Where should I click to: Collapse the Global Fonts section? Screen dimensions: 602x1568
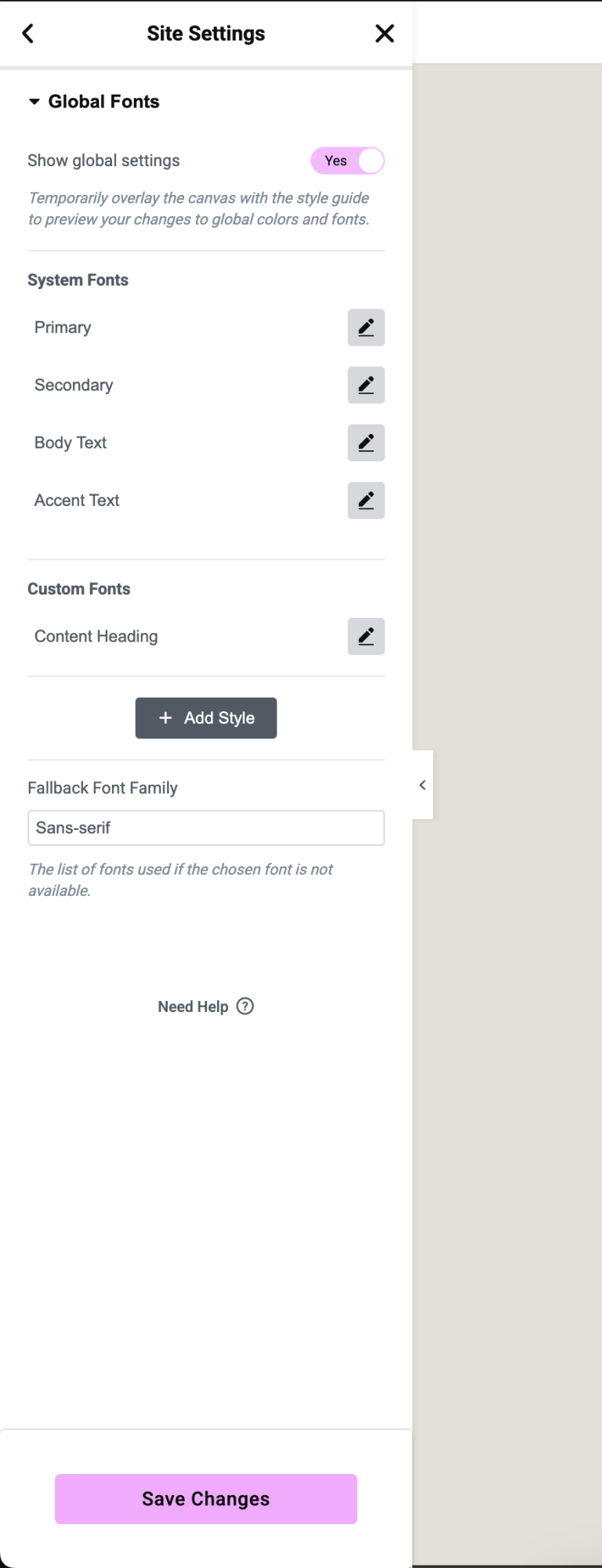click(x=34, y=102)
